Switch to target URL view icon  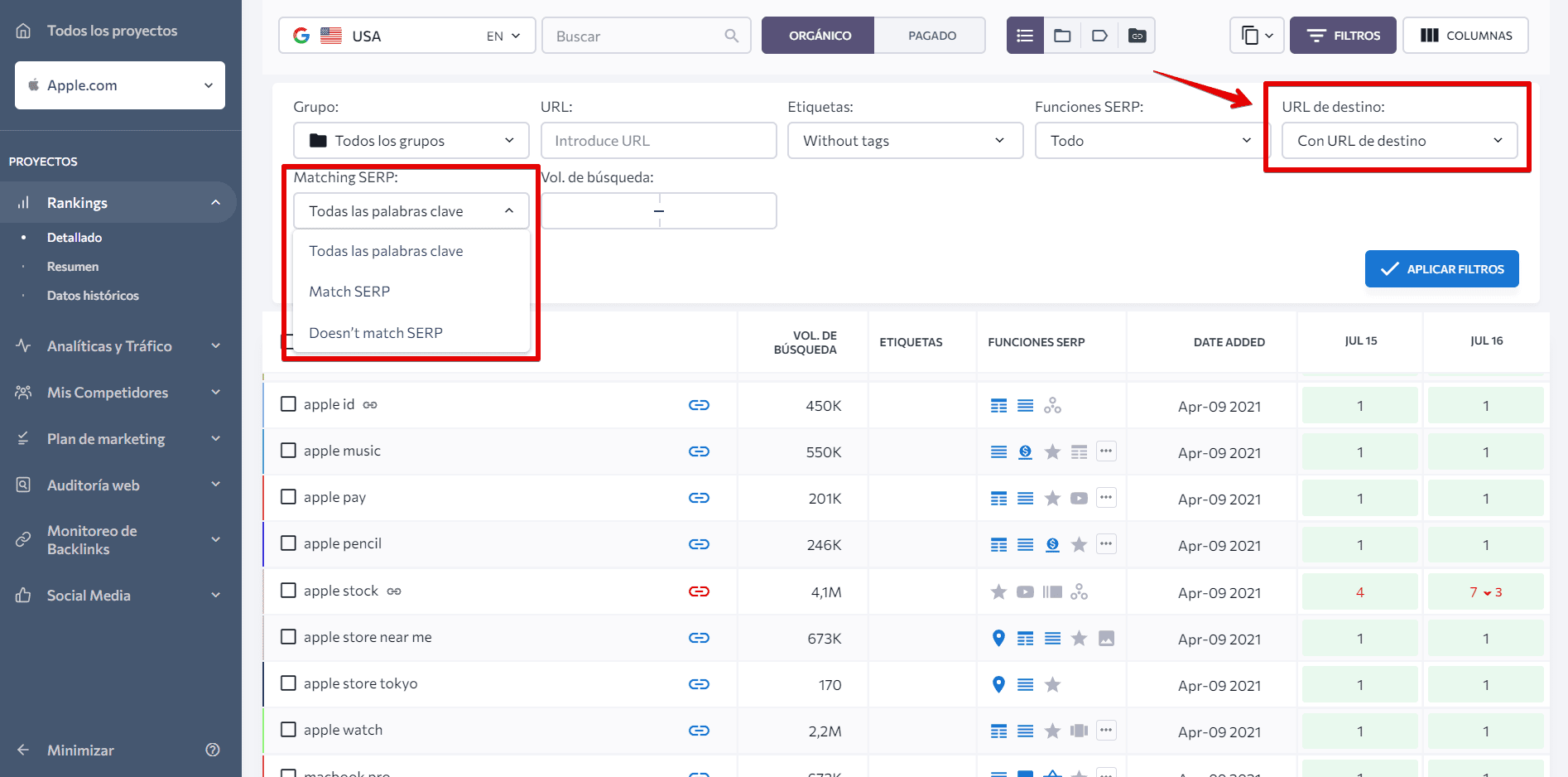(x=1137, y=36)
